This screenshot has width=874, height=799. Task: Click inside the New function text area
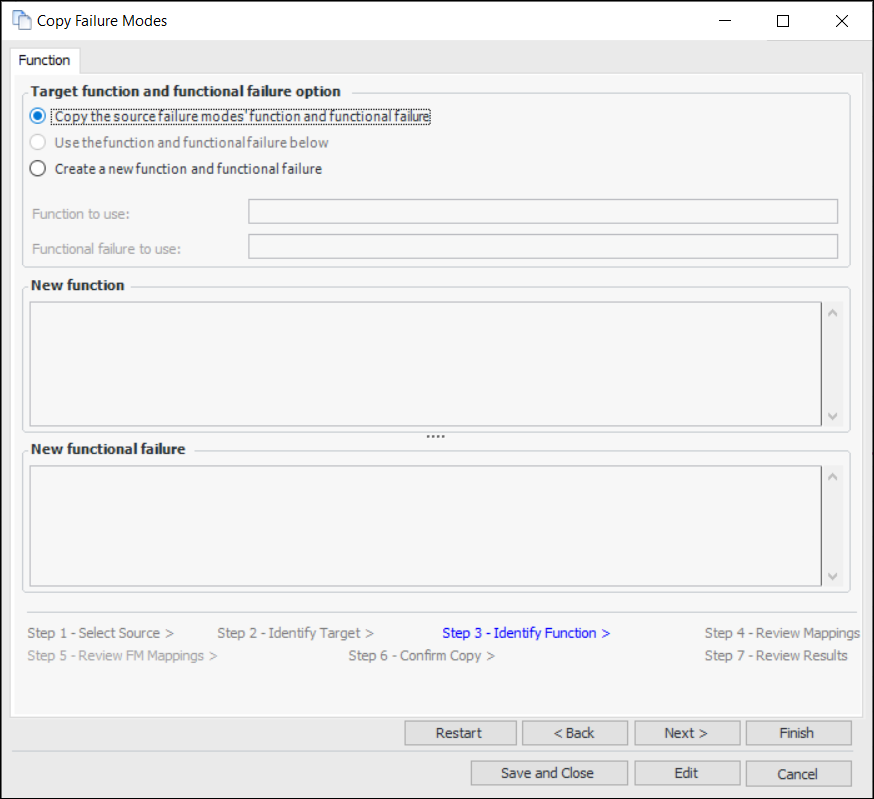coord(425,364)
